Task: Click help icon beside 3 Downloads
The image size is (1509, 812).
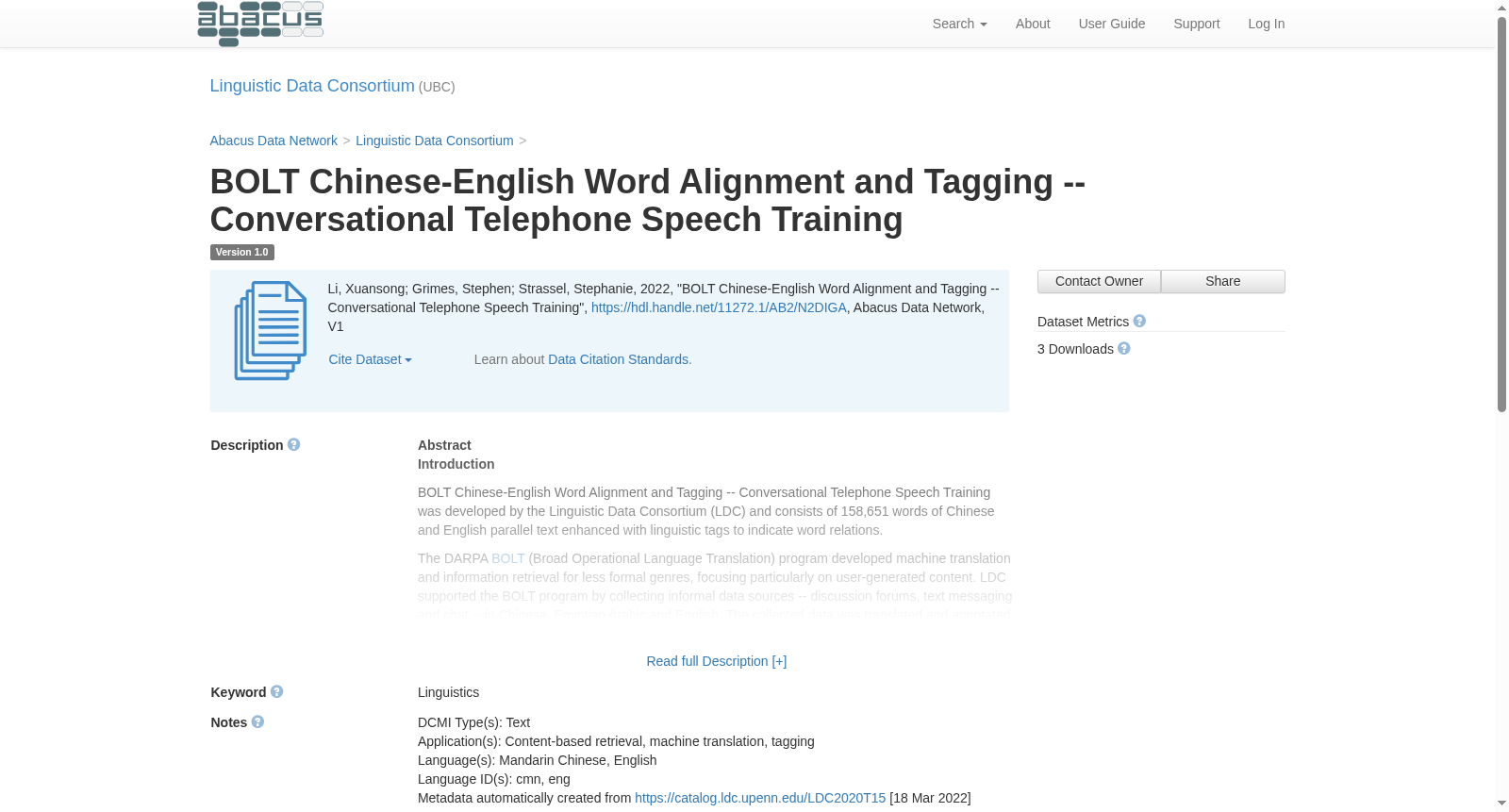Action: pos(1123,348)
